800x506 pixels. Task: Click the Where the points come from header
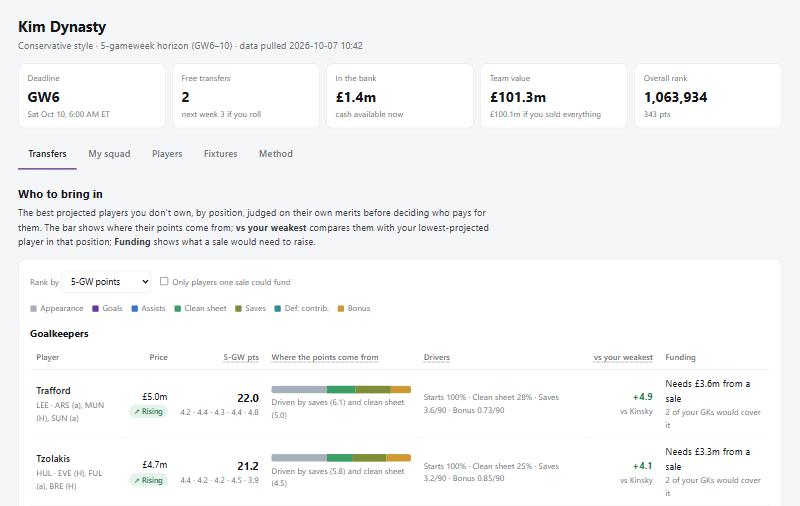click(x=325, y=357)
